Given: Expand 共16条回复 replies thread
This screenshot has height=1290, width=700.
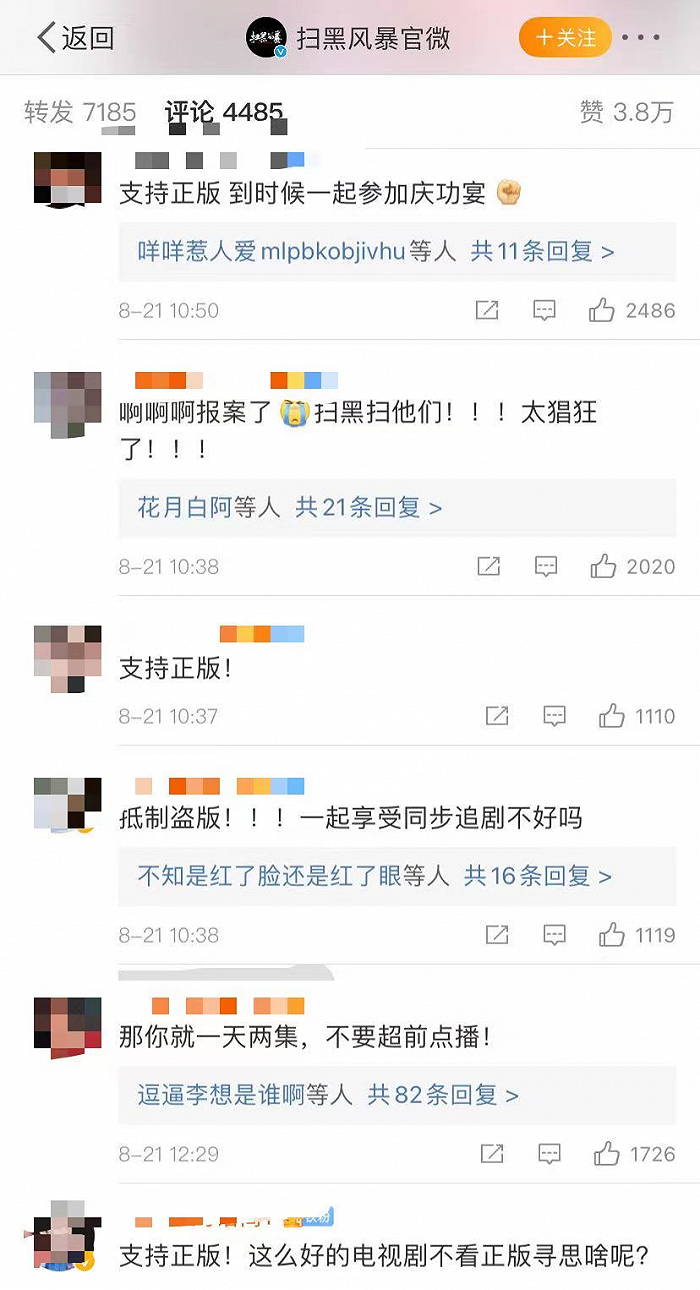Looking at the screenshot, I should tap(538, 877).
